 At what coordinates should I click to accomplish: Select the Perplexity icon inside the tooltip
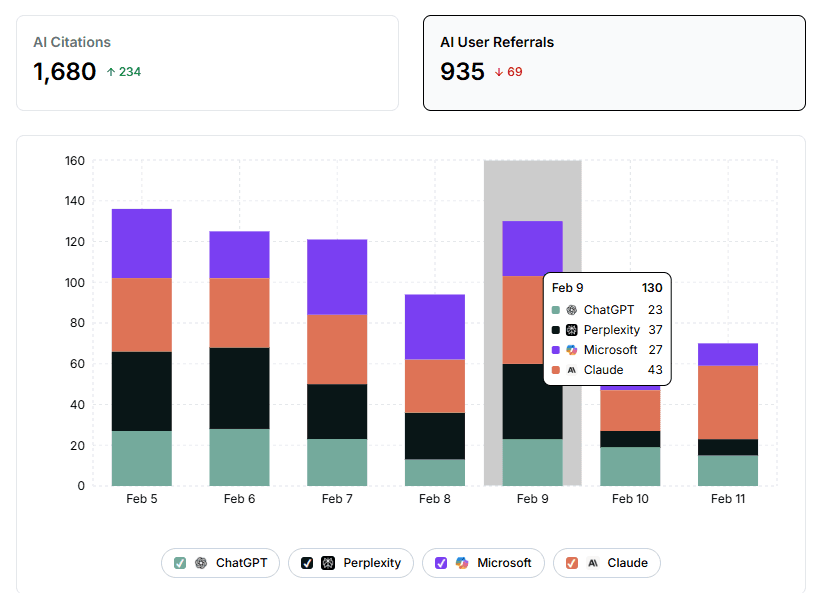point(570,330)
